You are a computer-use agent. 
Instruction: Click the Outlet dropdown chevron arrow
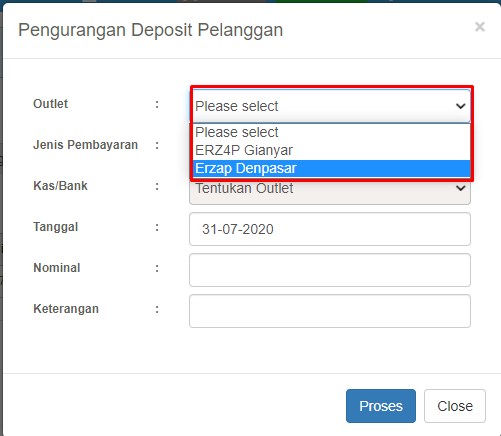coord(460,106)
